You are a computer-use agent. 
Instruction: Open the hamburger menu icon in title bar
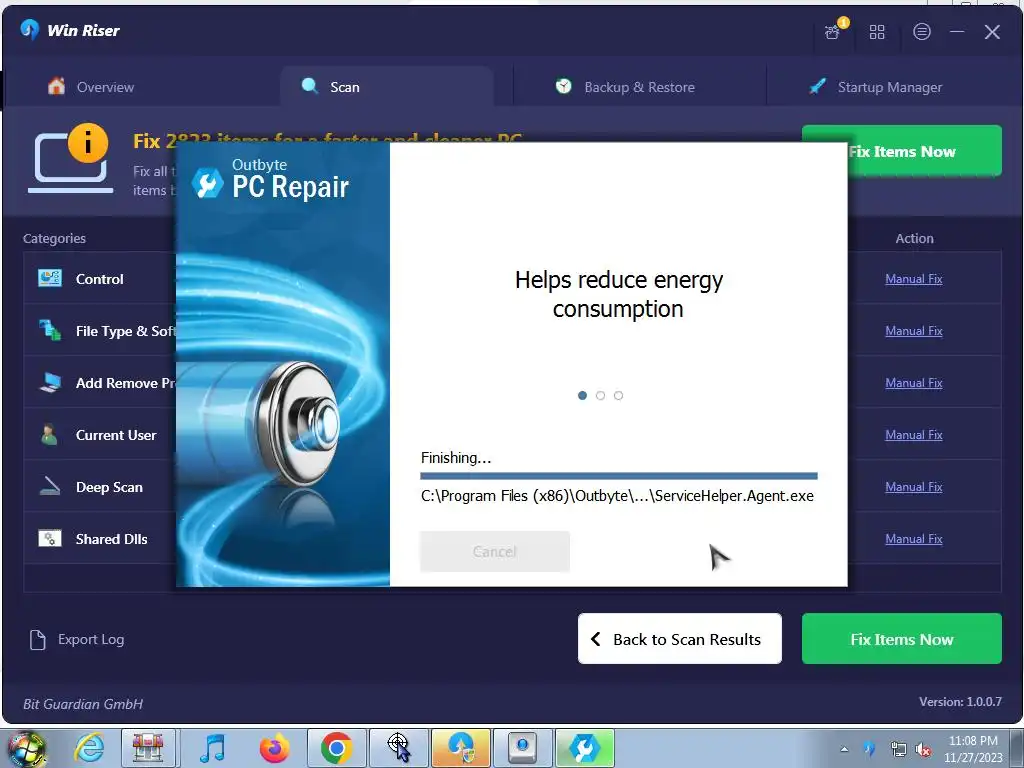click(x=921, y=31)
